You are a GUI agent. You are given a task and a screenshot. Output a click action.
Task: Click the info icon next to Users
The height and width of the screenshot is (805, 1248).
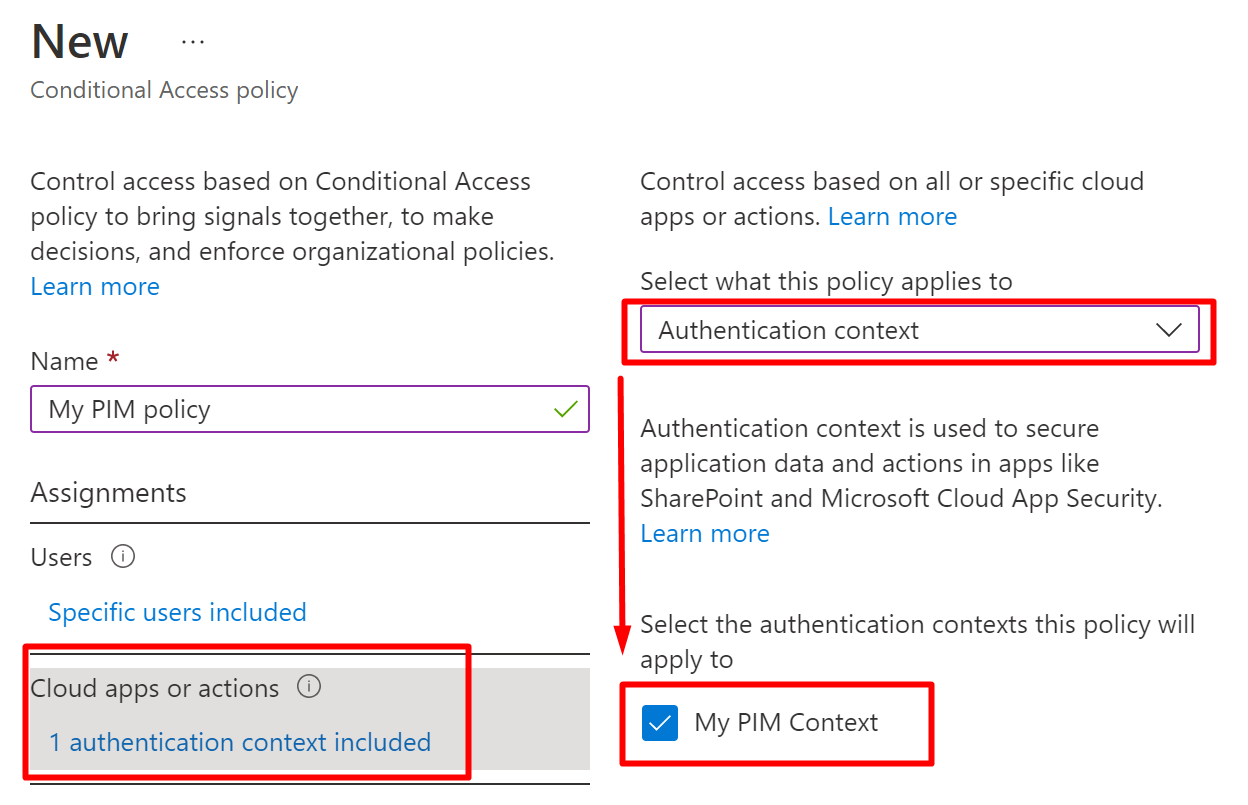[x=123, y=557]
